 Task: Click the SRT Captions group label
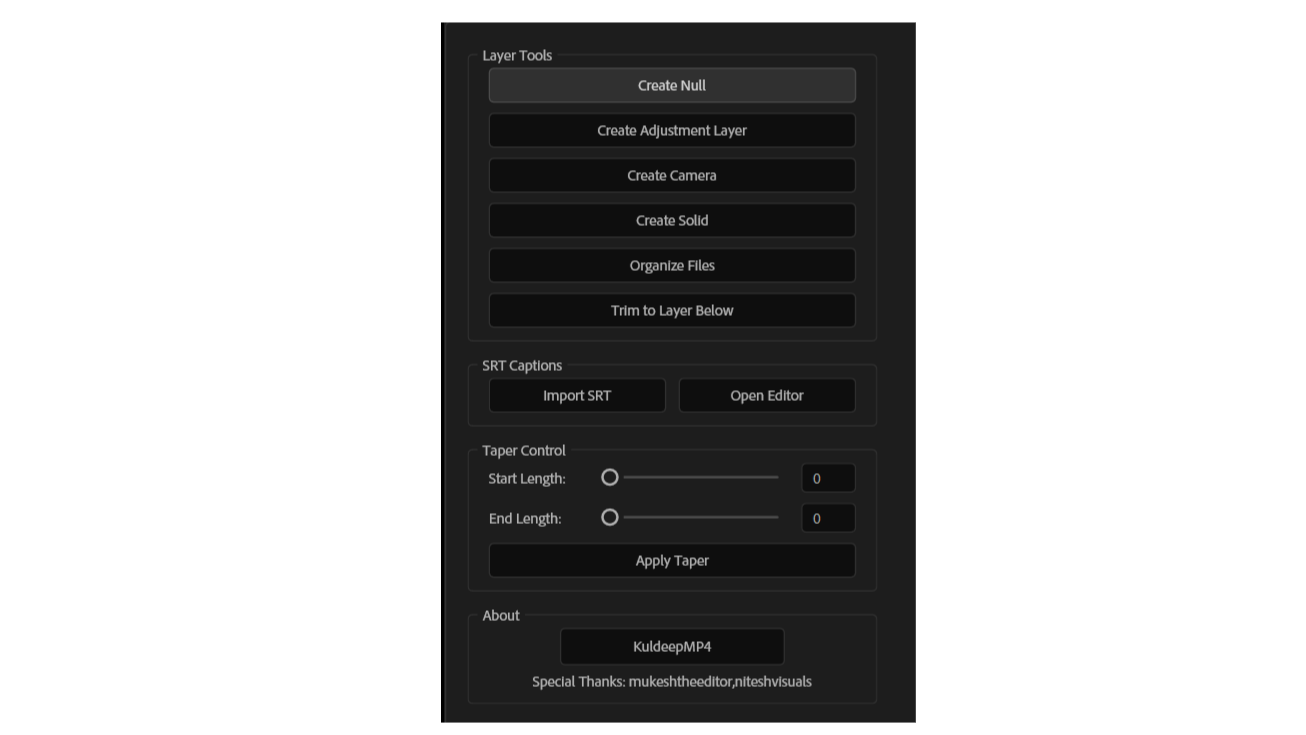click(x=521, y=365)
